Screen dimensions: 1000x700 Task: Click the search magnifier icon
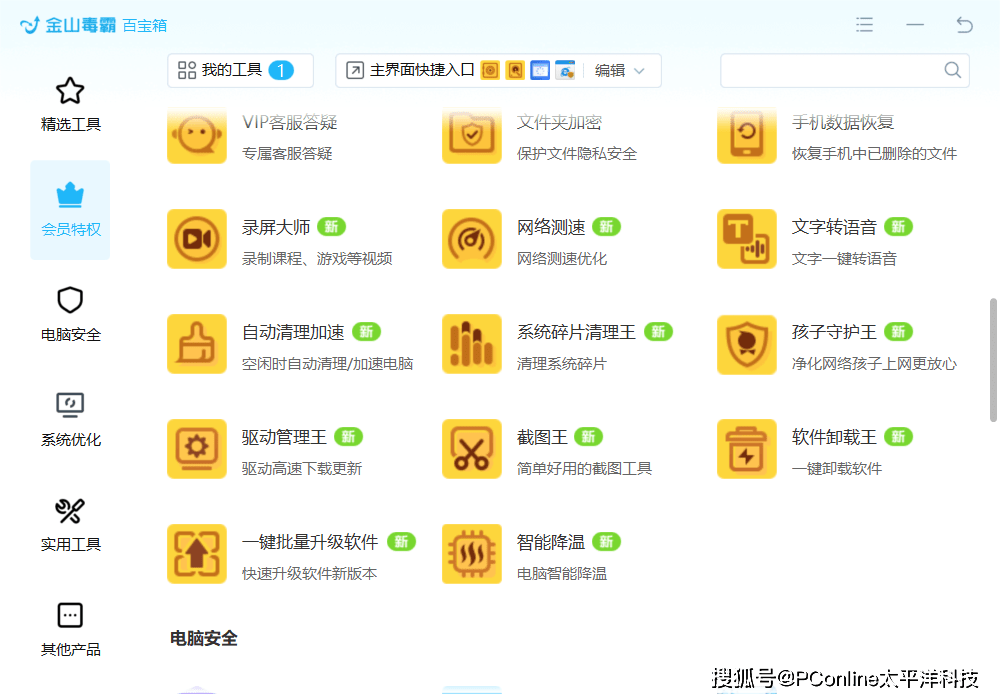pyautogui.click(x=952, y=70)
